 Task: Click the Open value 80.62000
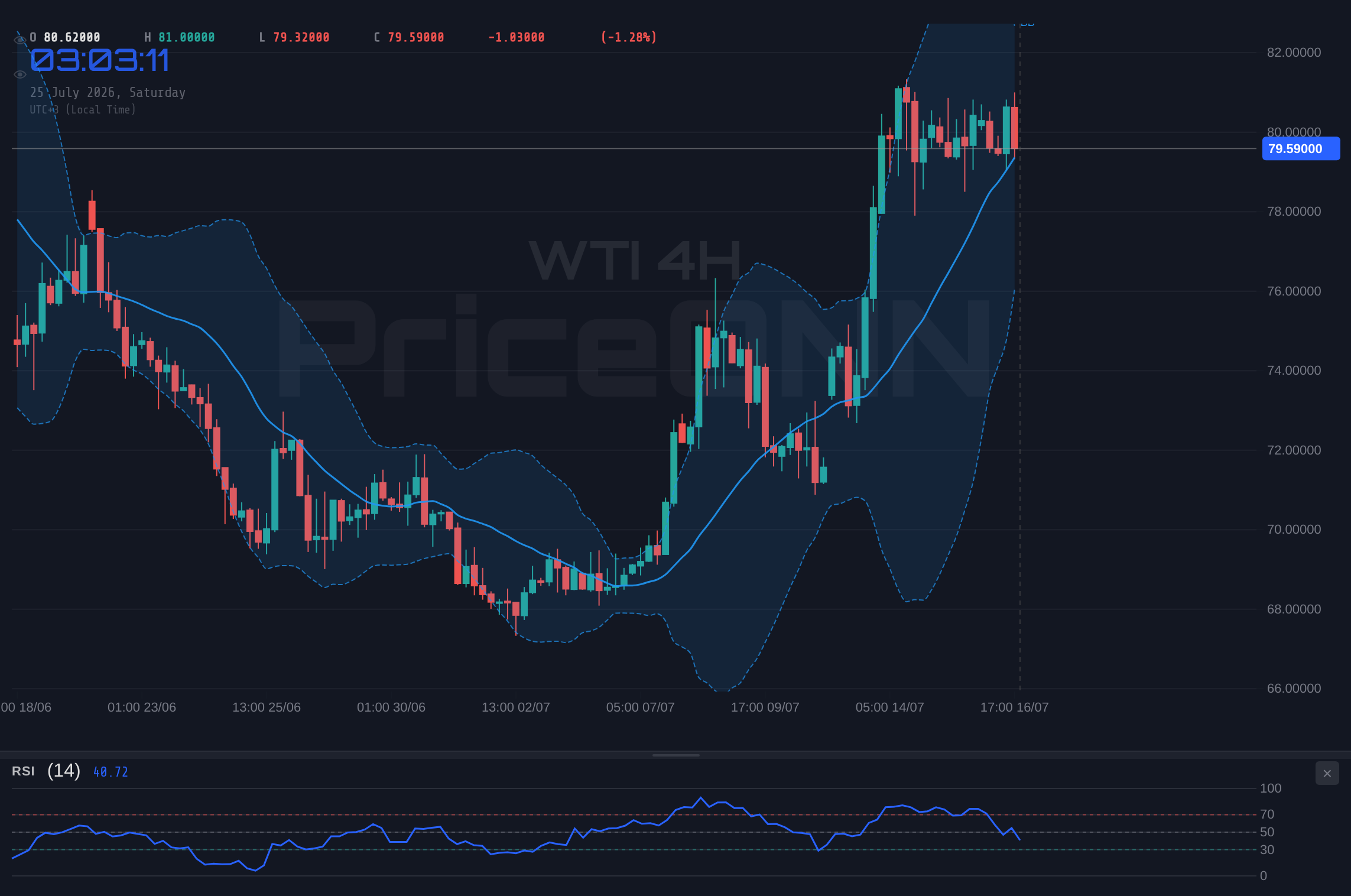(x=72, y=37)
